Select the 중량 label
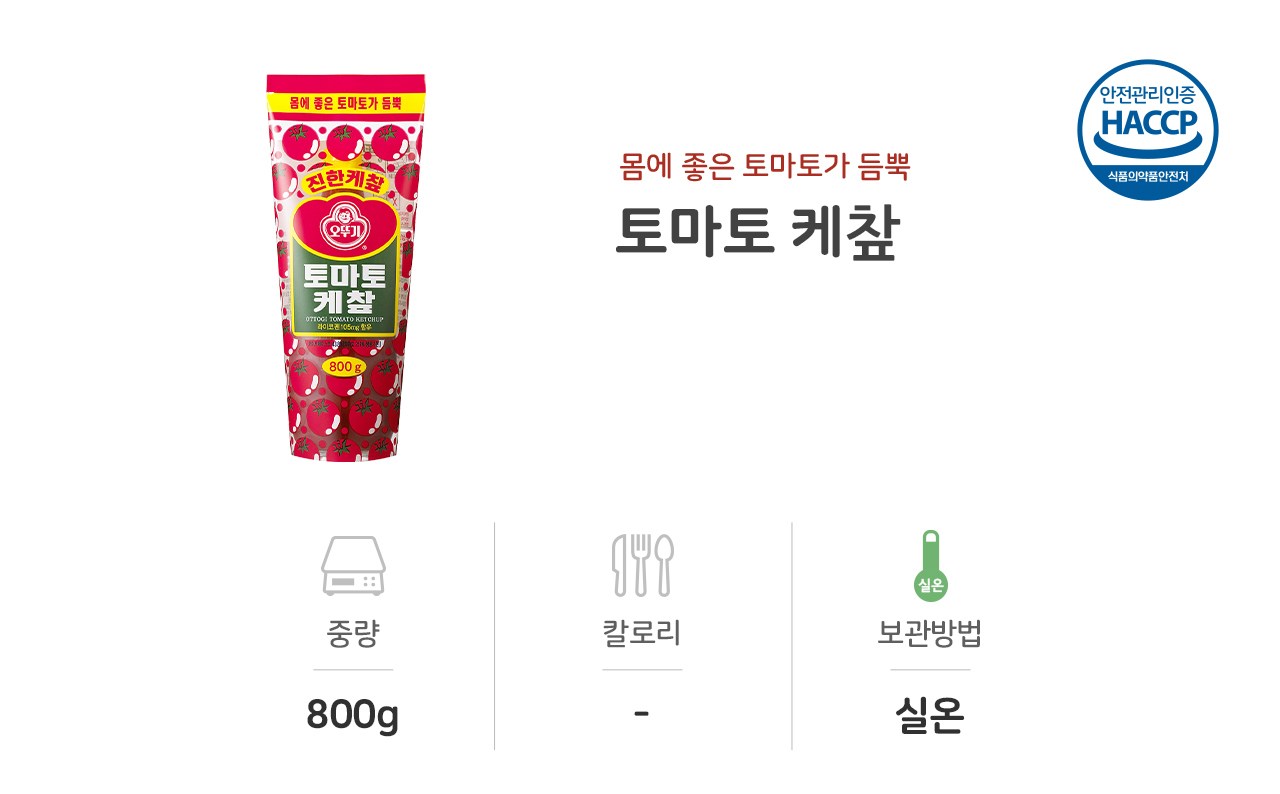1280x794 pixels. [x=353, y=634]
